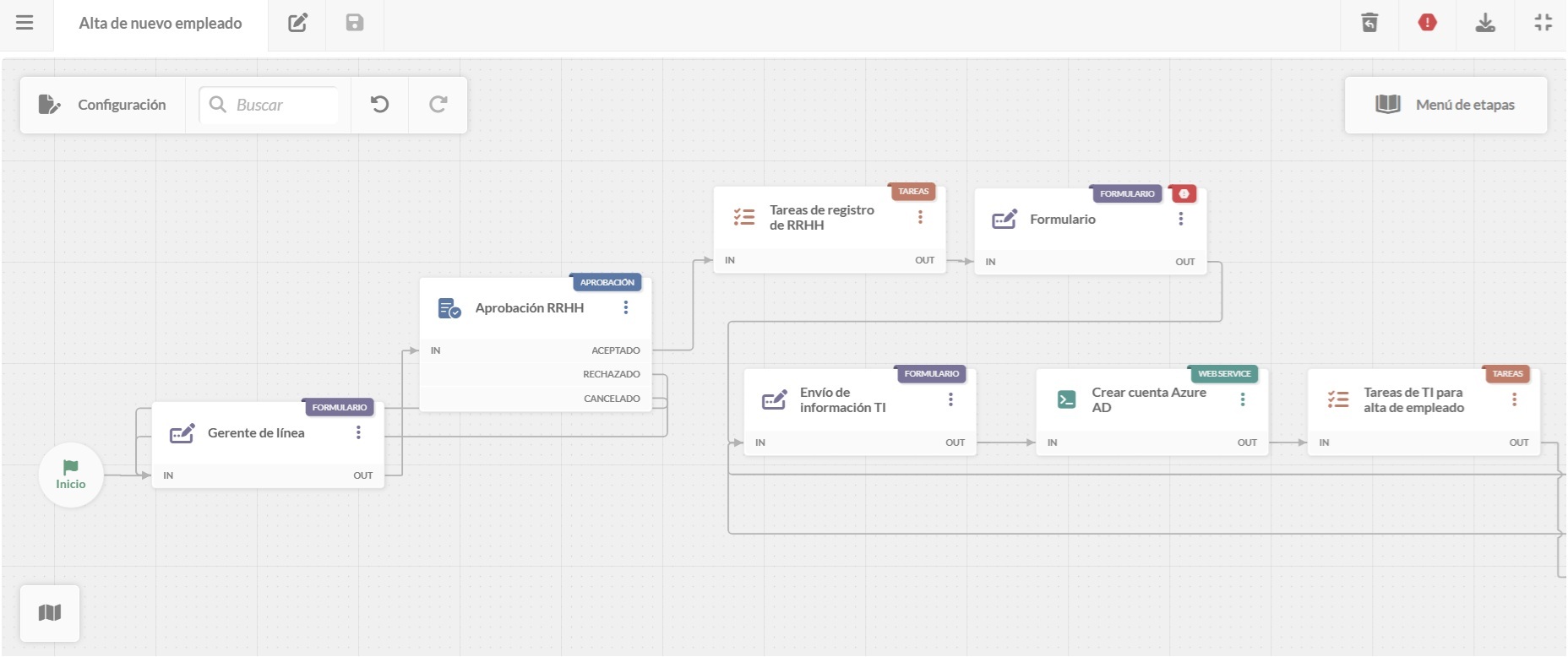Click the save floppy disk icon
The image size is (1568, 657).
point(355,23)
